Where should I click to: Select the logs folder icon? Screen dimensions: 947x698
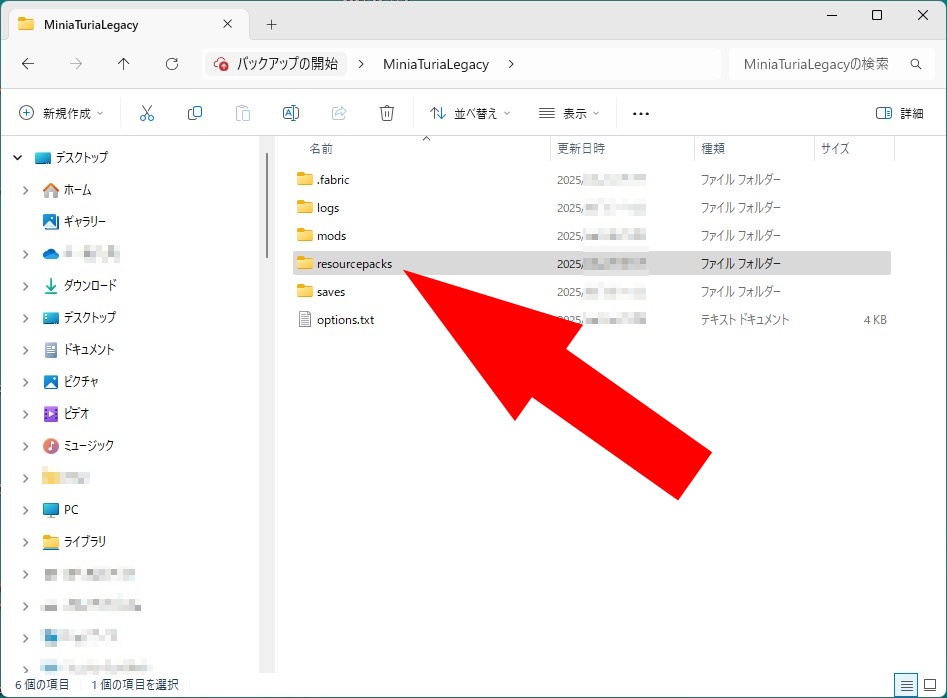tap(305, 207)
